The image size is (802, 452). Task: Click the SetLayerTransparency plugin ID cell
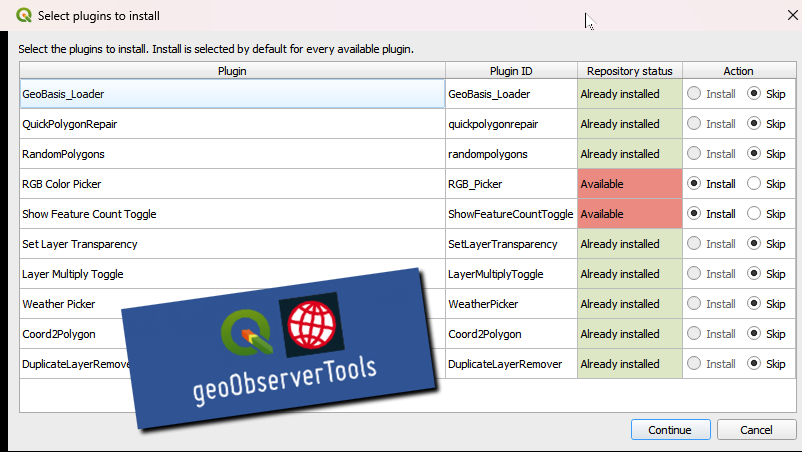[x=511, y=243]
